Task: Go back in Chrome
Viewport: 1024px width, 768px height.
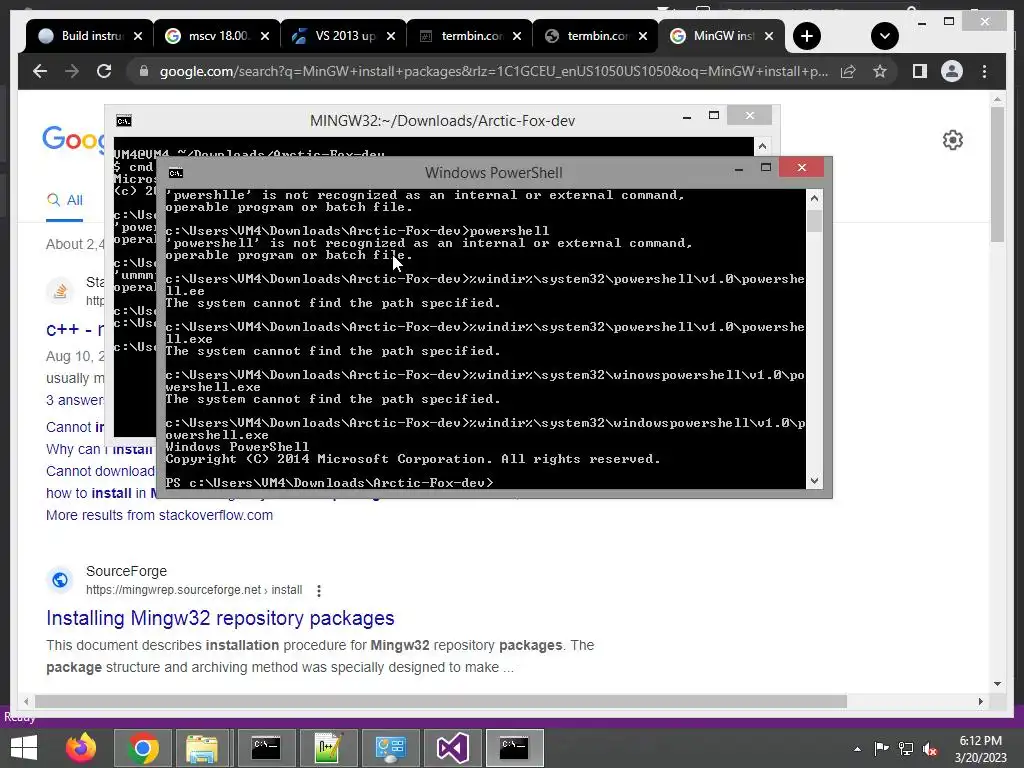Action: coord(40,71)
